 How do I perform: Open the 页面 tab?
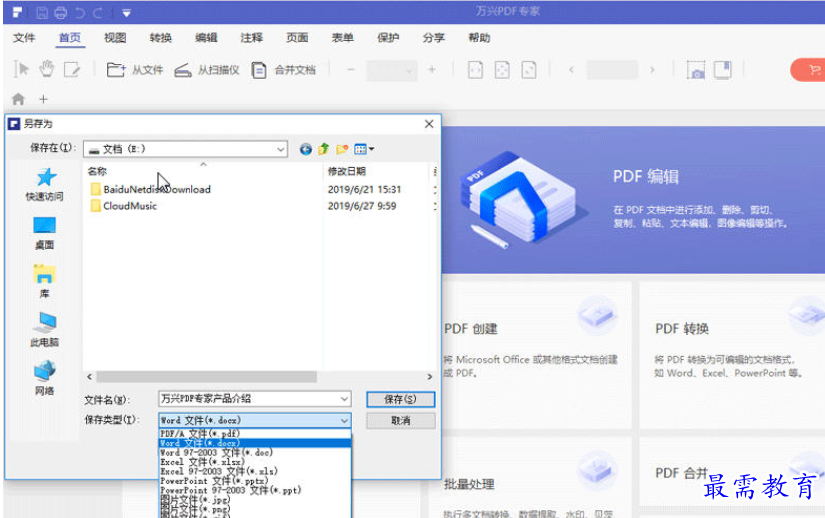(297, 38)
